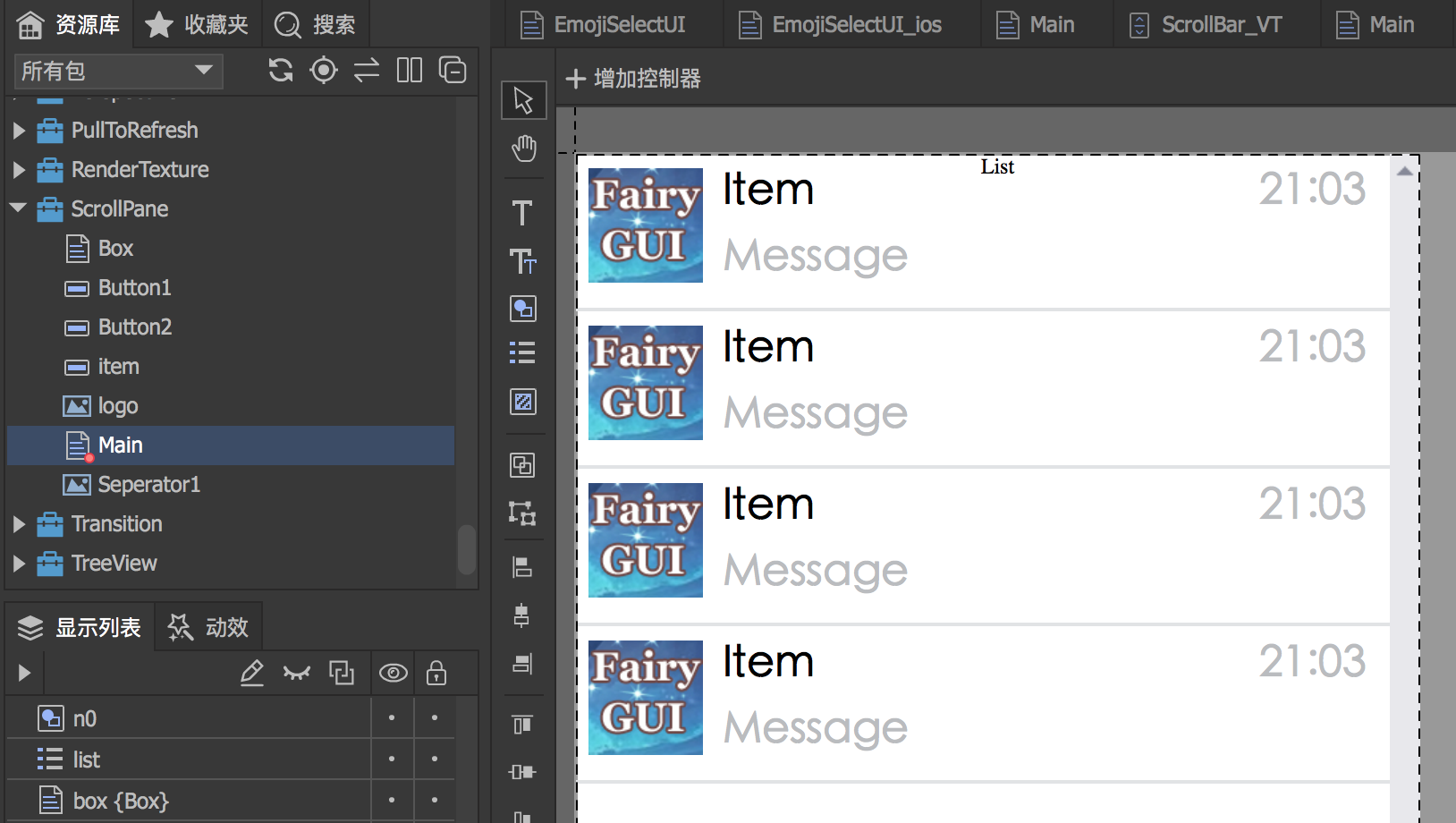This screenshot has height=823, width=1456.
Task: Select the hand pan tool
Action: 523,148
